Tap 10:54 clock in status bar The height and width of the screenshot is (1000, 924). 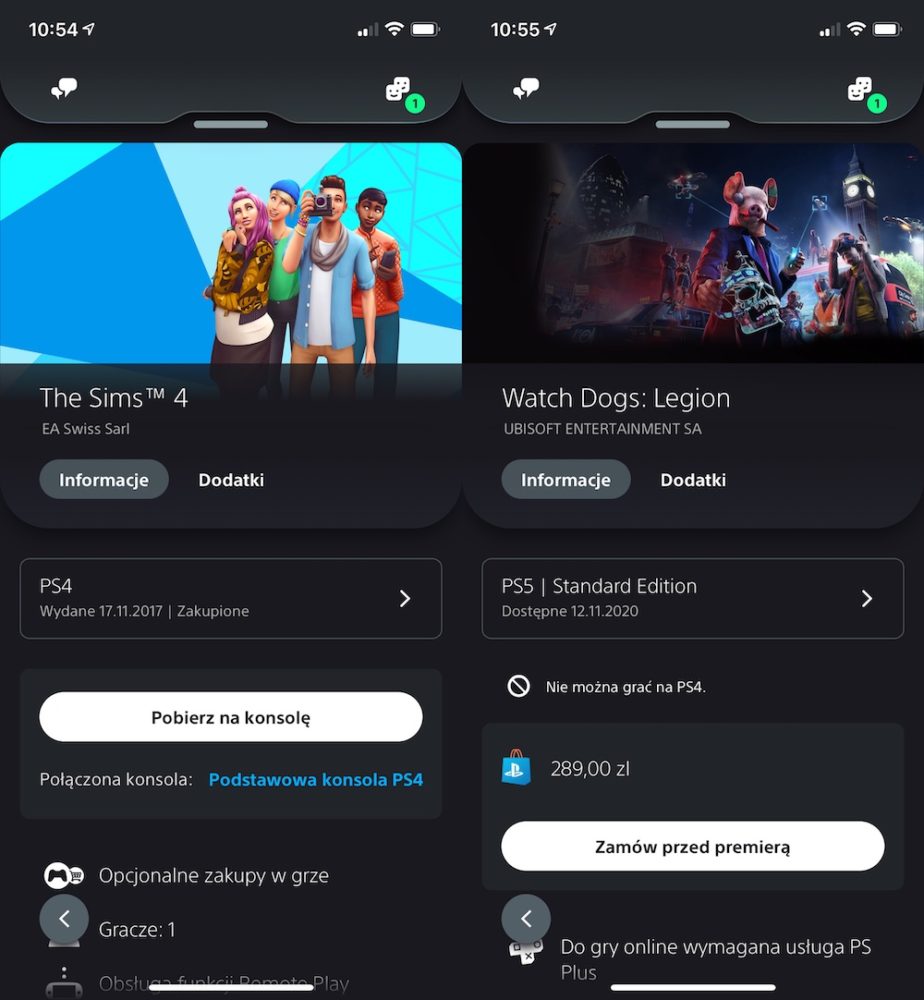[x=53, y=29]
